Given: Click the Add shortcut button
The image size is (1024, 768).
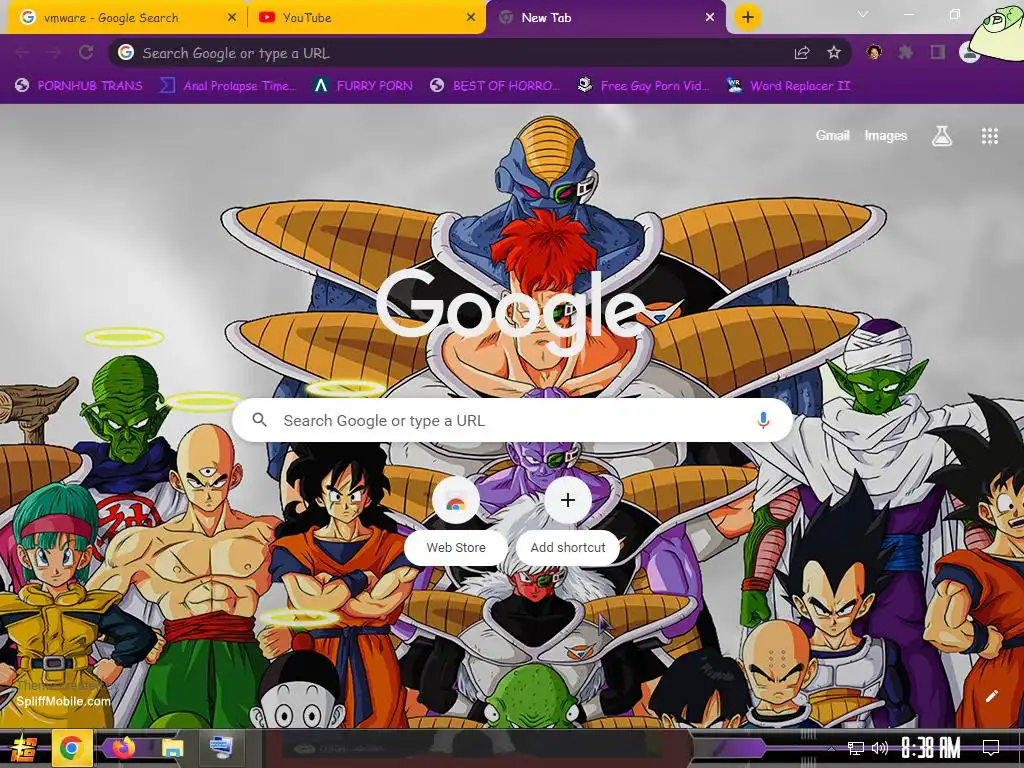Looking at the screenshot, I should pyautogui.click(x=568, y=520).
